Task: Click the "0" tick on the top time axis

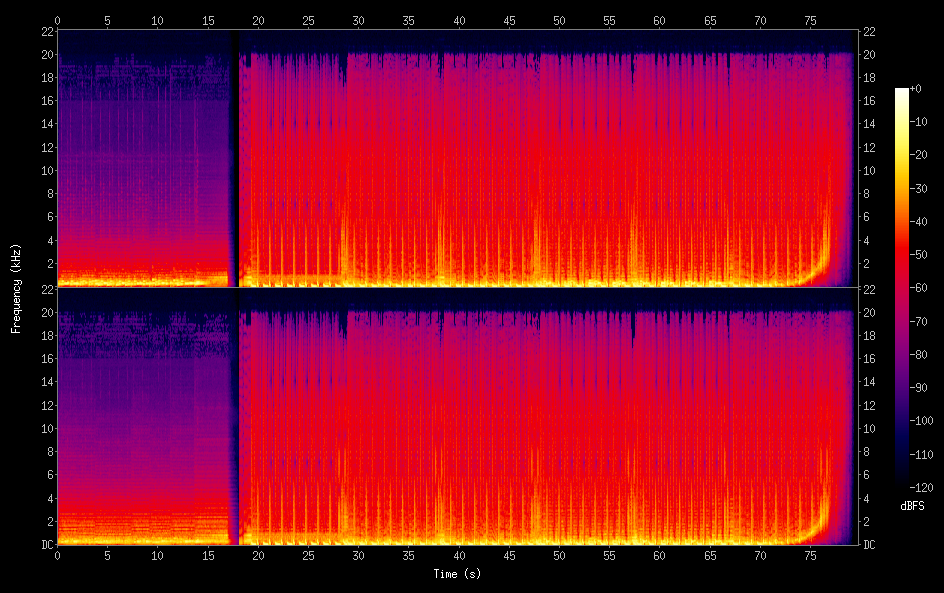Action: coord(57,20)
